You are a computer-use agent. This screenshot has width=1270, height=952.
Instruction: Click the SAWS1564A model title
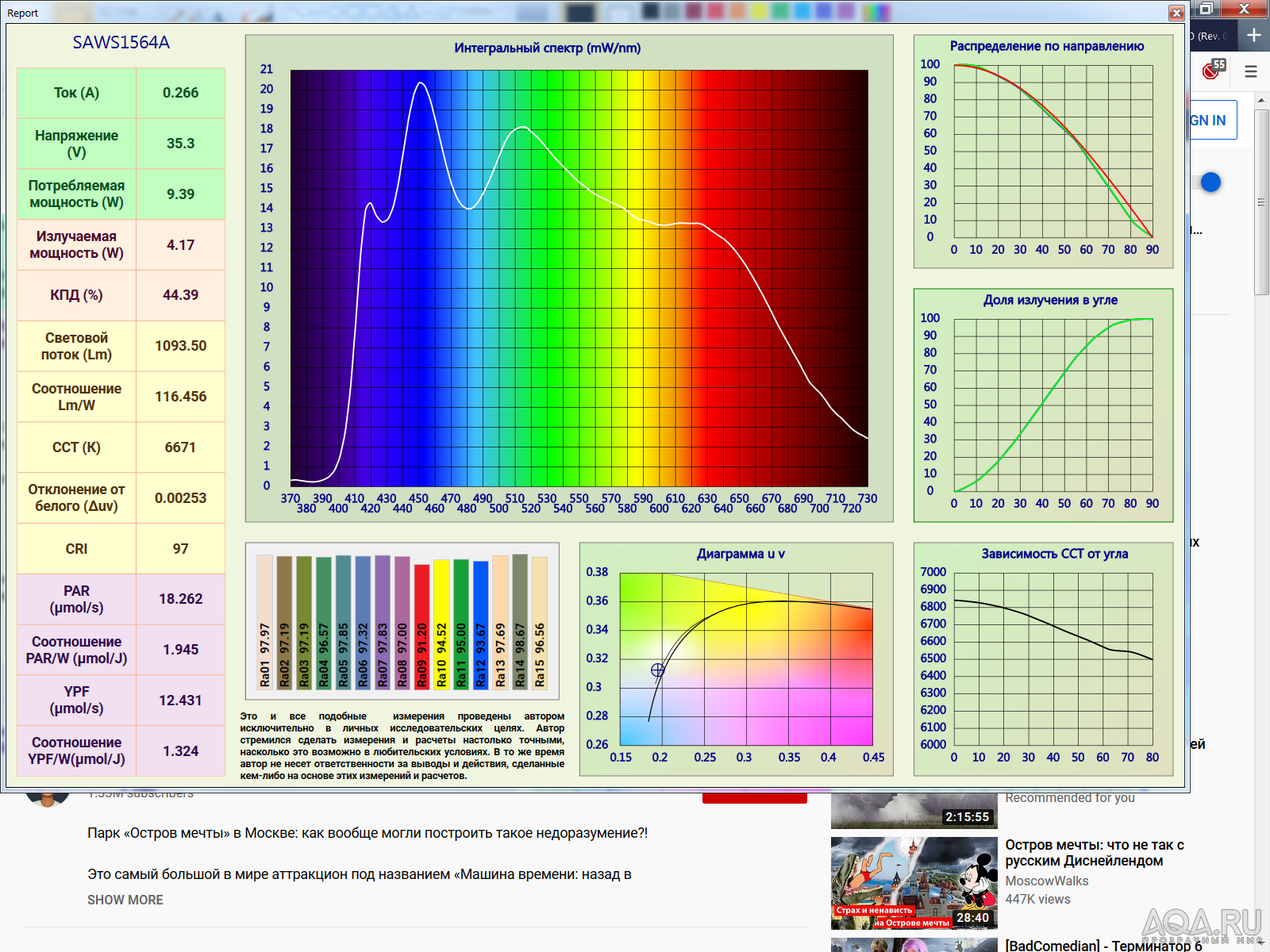click(121, 43)
